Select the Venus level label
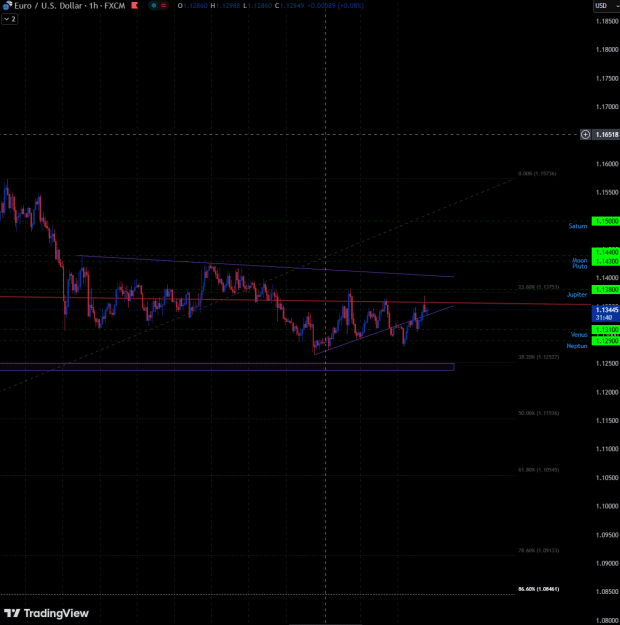The height and width of the screenshot is (625, 620). click(x=579, y=334)
